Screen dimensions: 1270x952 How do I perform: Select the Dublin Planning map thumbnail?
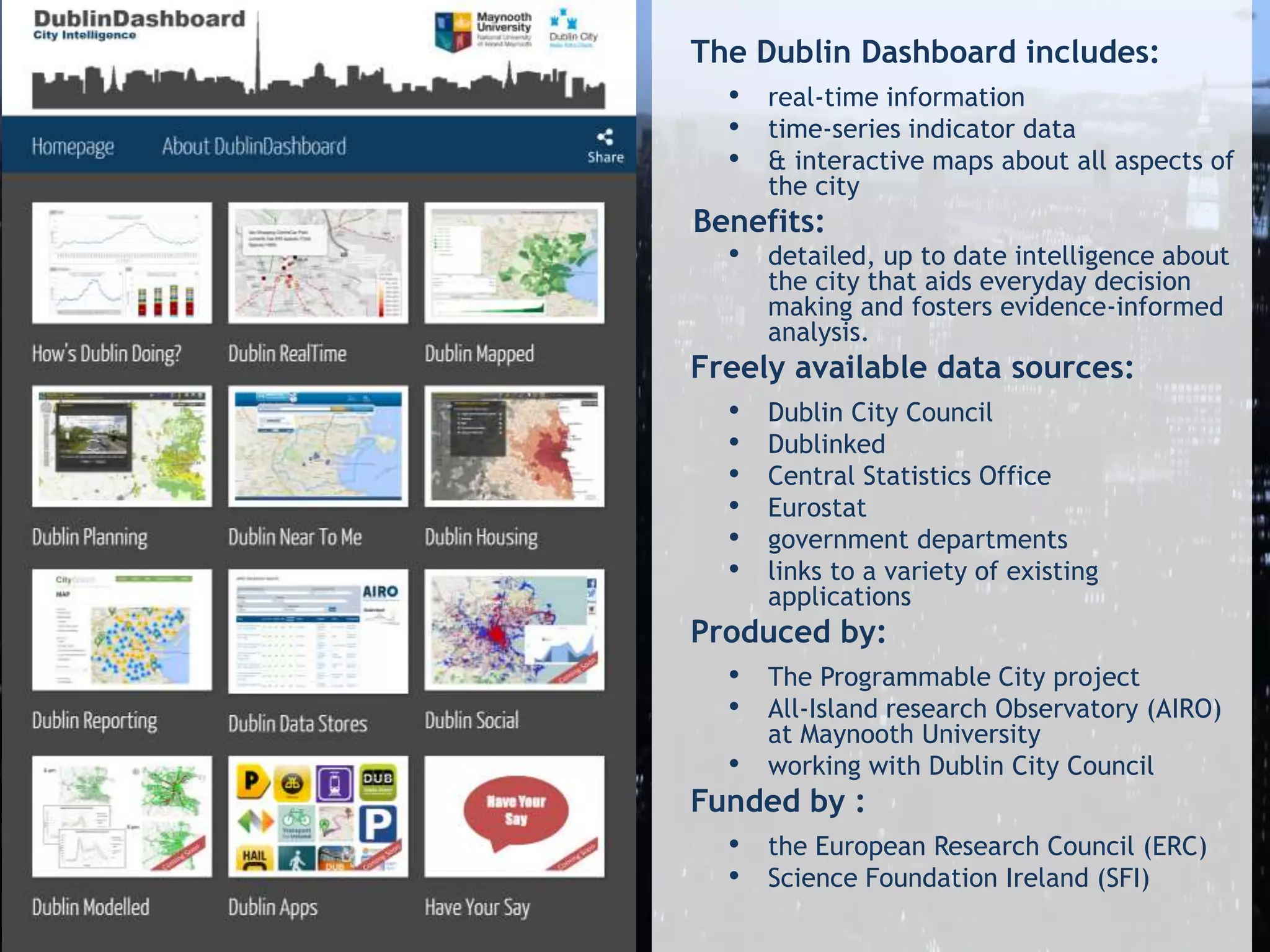point(122,446)
